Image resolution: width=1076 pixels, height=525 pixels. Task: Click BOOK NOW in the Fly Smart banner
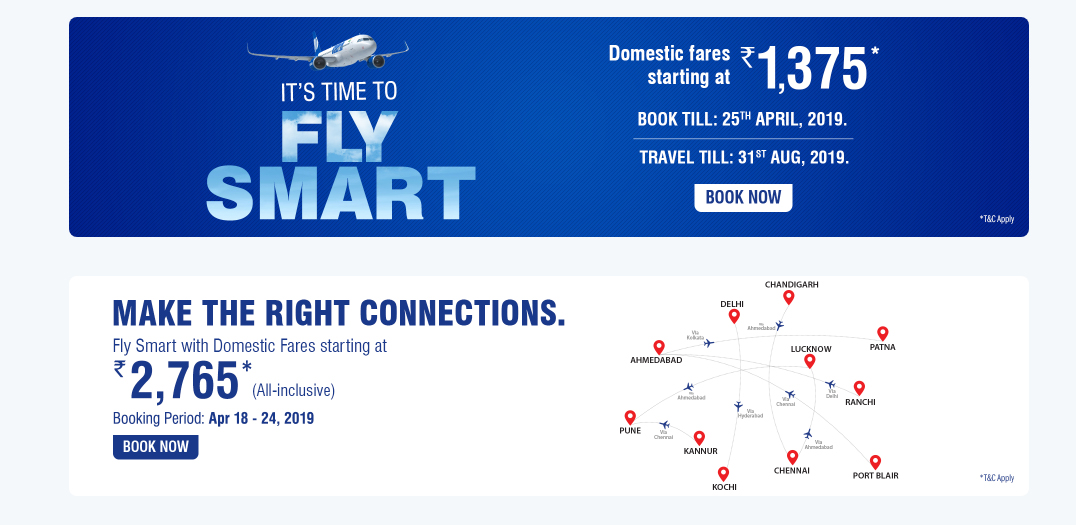click(x=743, y=198)
